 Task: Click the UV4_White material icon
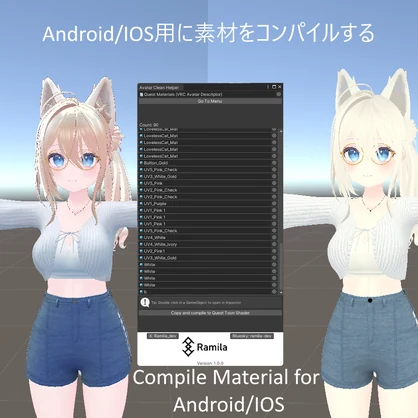coord(141,238)
